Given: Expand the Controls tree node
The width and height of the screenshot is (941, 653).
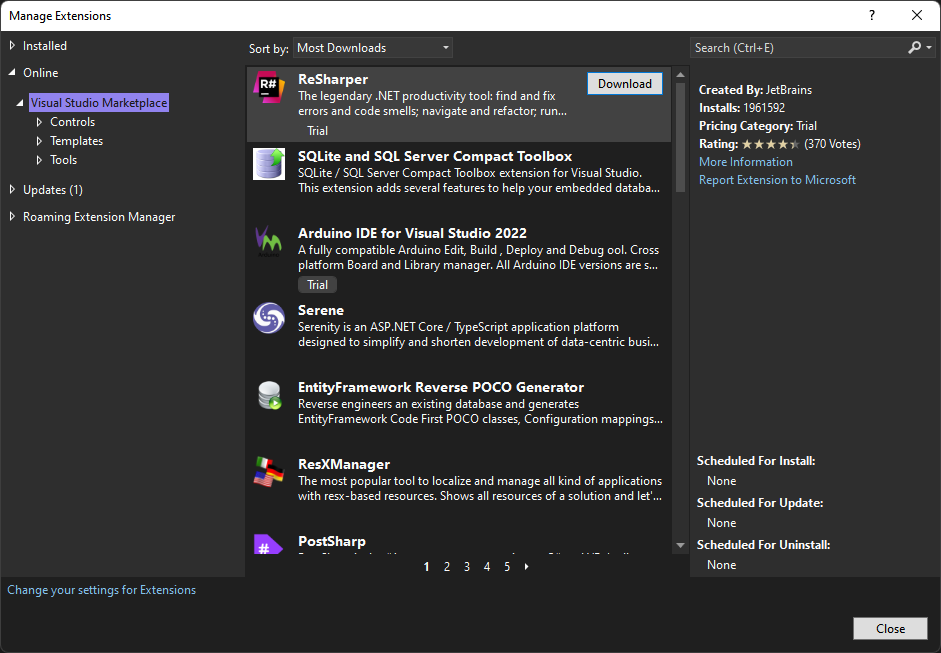Looking at the screenshot, I should [40, 122].
